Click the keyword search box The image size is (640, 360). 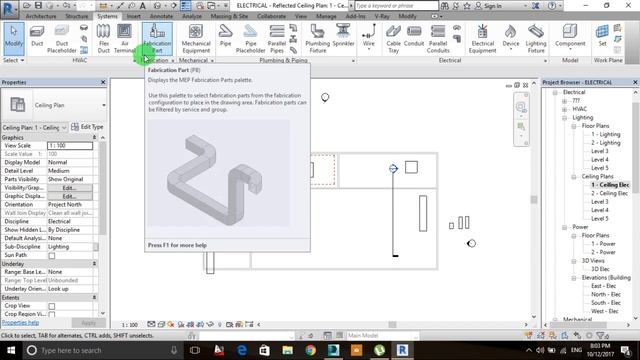coord(396,6)
